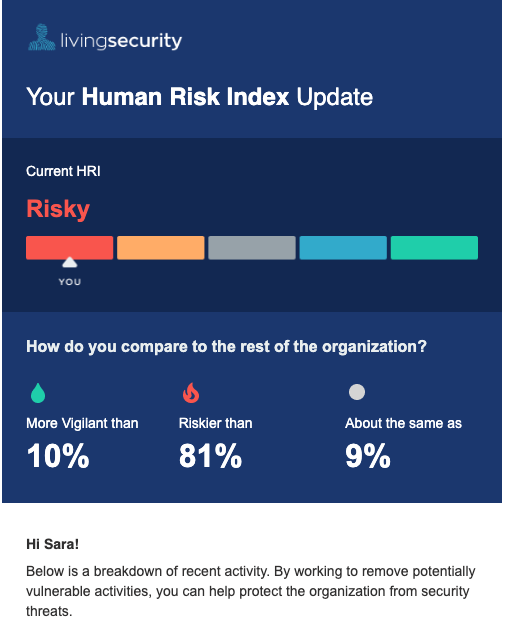Image resolution: width=506 pixels, height=629 pixels.
Task: Click the Human Risk Index Update heading
Action: click(x=199, y=97)
